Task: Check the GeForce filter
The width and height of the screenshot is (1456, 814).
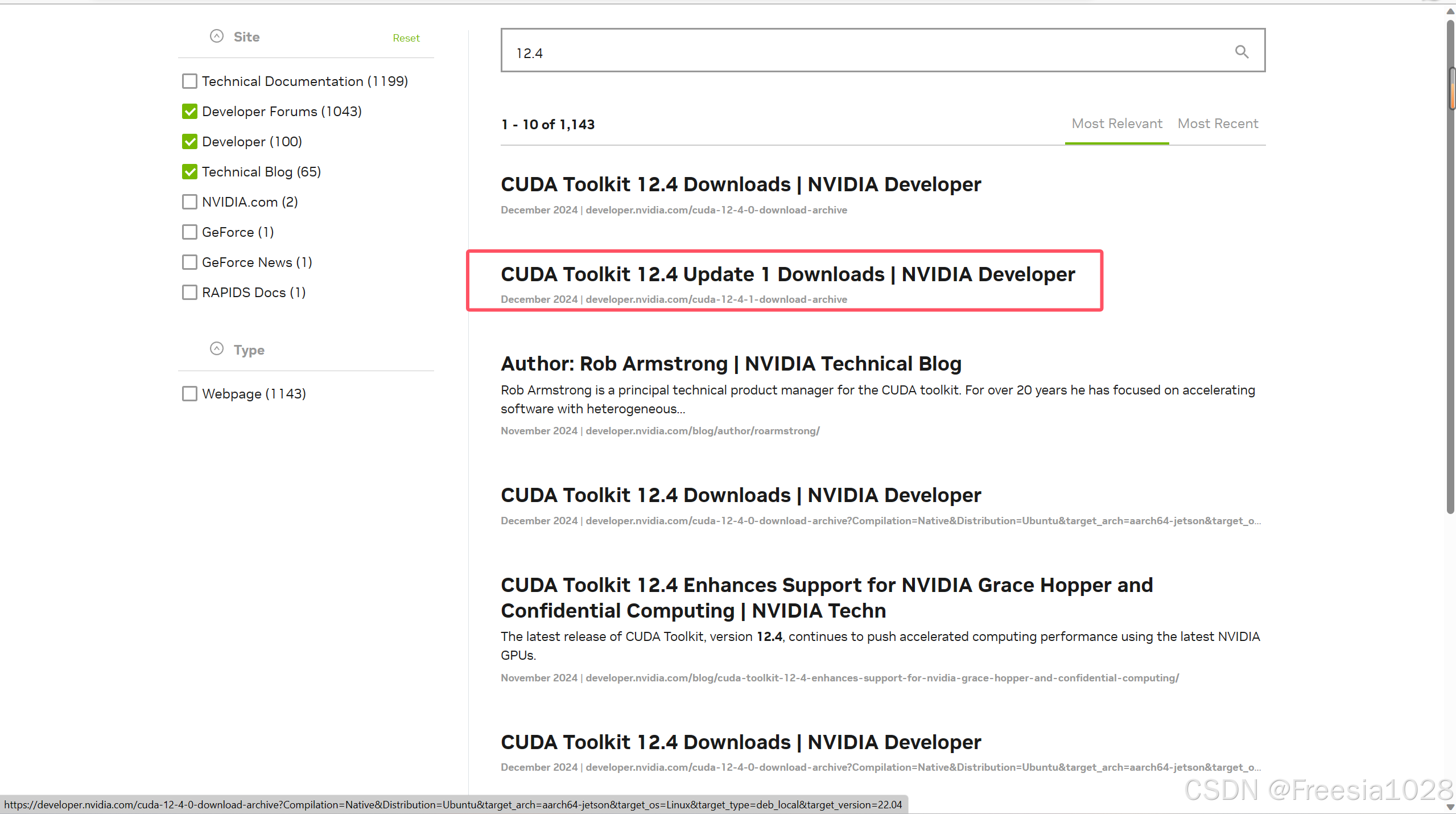Action: pyautogui.click(x=189, y=232)
